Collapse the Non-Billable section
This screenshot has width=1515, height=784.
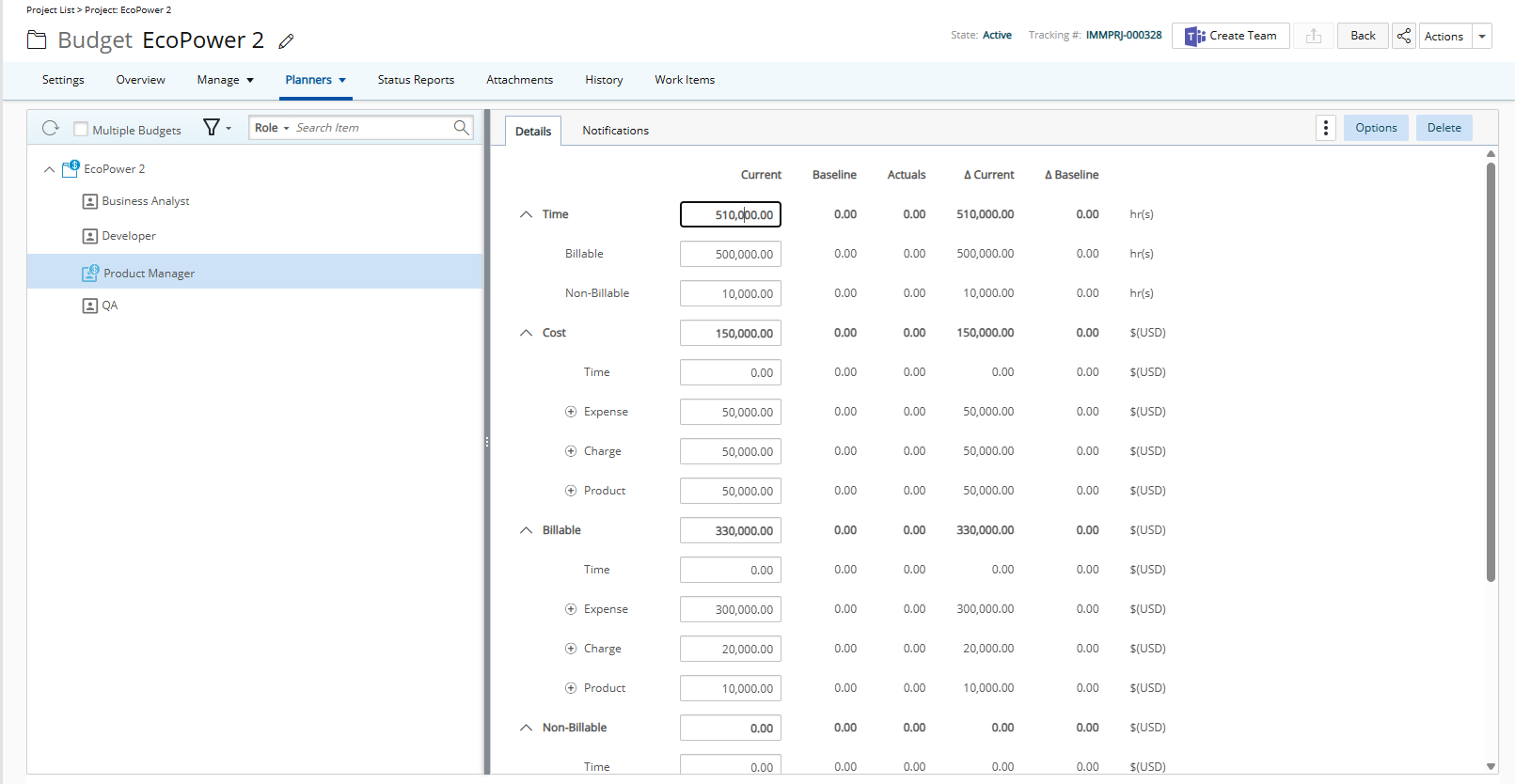click(x=526, y=728)
